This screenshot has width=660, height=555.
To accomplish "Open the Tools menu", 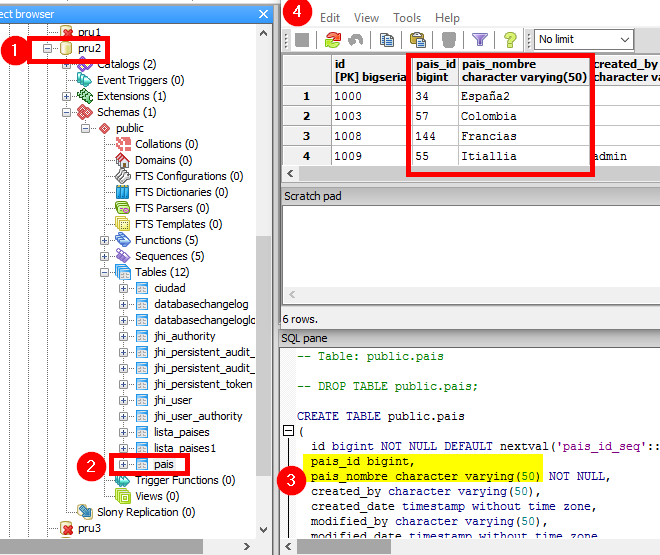I will pos(406,18).
